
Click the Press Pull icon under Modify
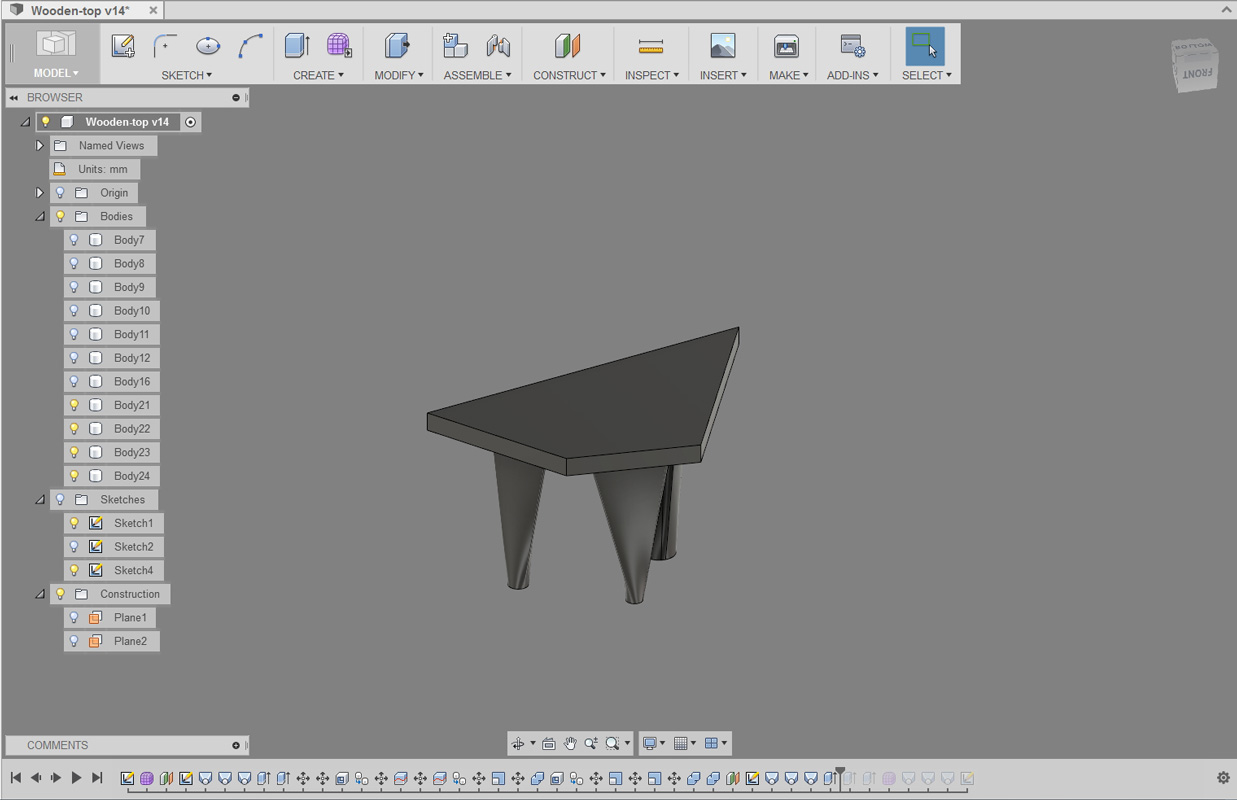point(398,45)
